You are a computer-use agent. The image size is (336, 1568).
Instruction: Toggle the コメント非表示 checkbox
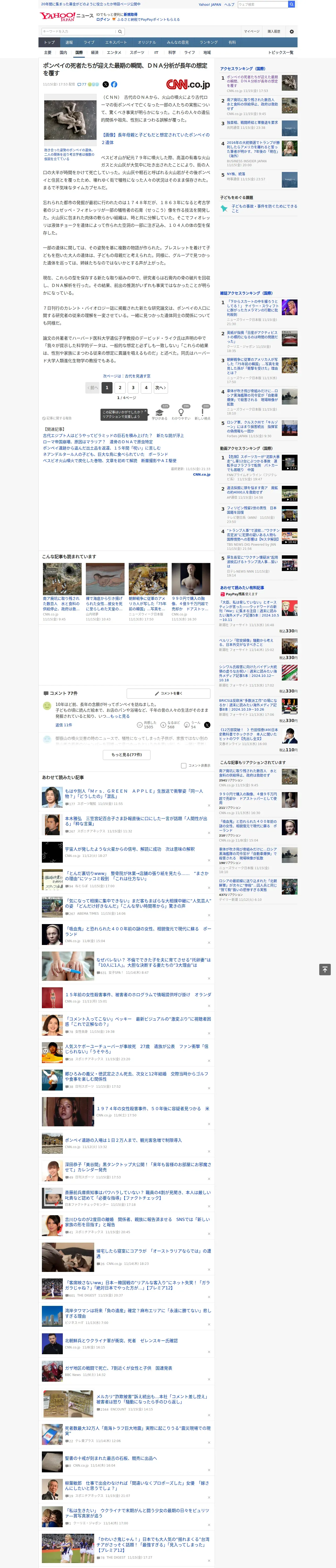(x=183, y=766)
